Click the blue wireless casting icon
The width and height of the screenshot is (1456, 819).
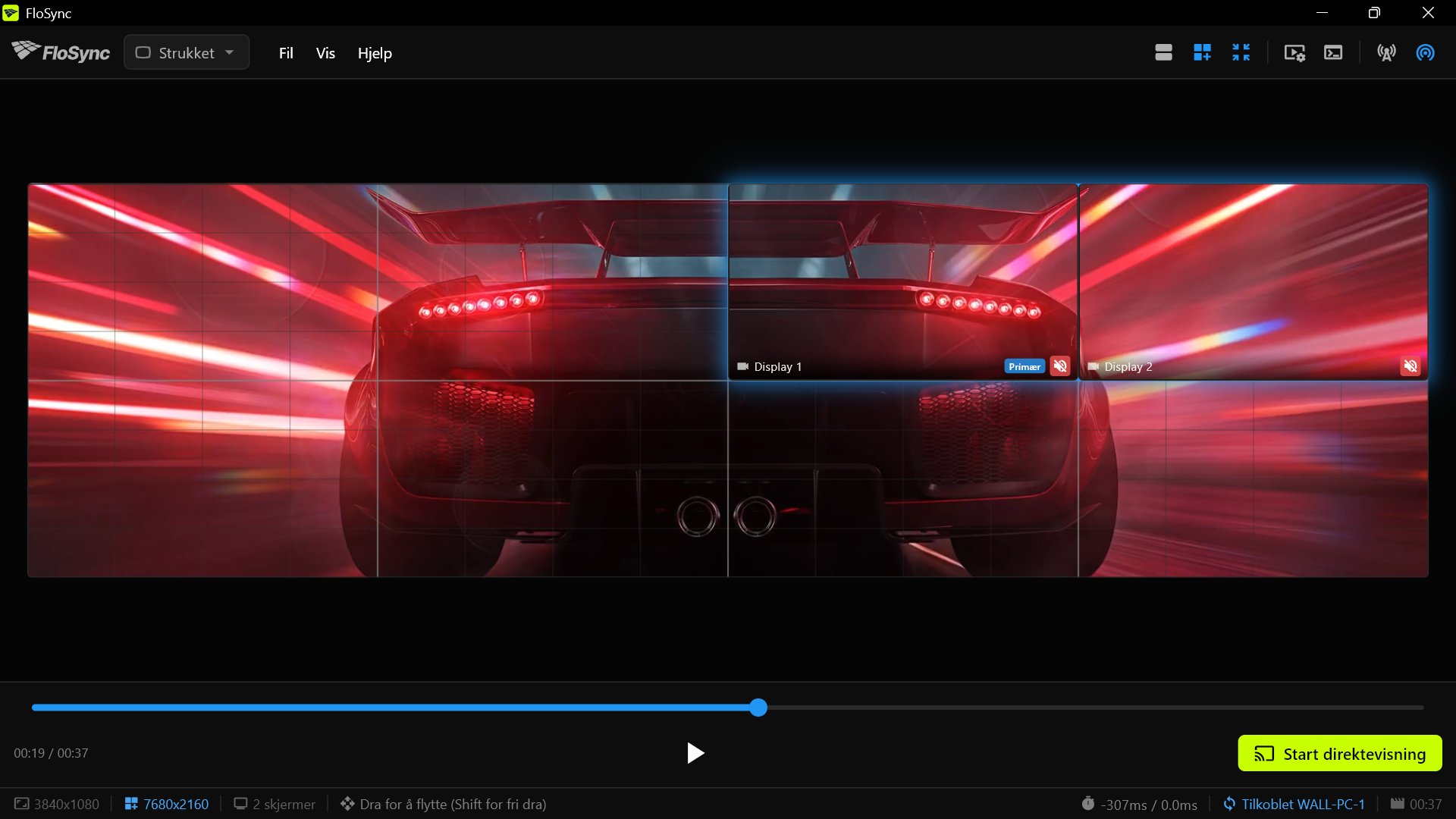tap(1425, 52)
